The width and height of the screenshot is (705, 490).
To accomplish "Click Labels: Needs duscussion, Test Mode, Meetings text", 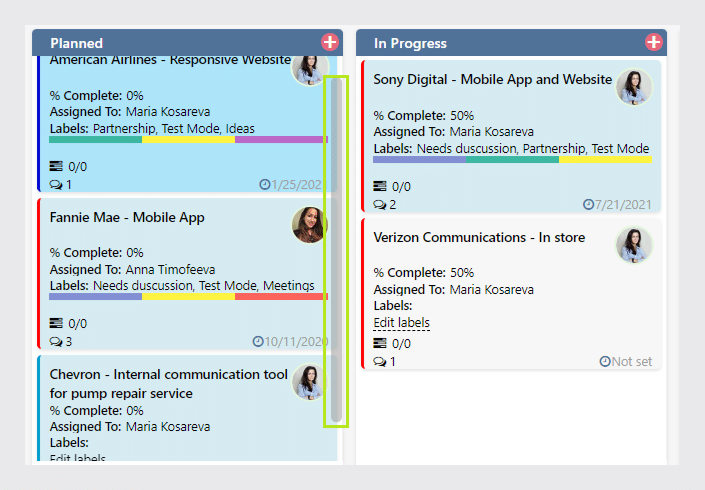I will 182,285.
